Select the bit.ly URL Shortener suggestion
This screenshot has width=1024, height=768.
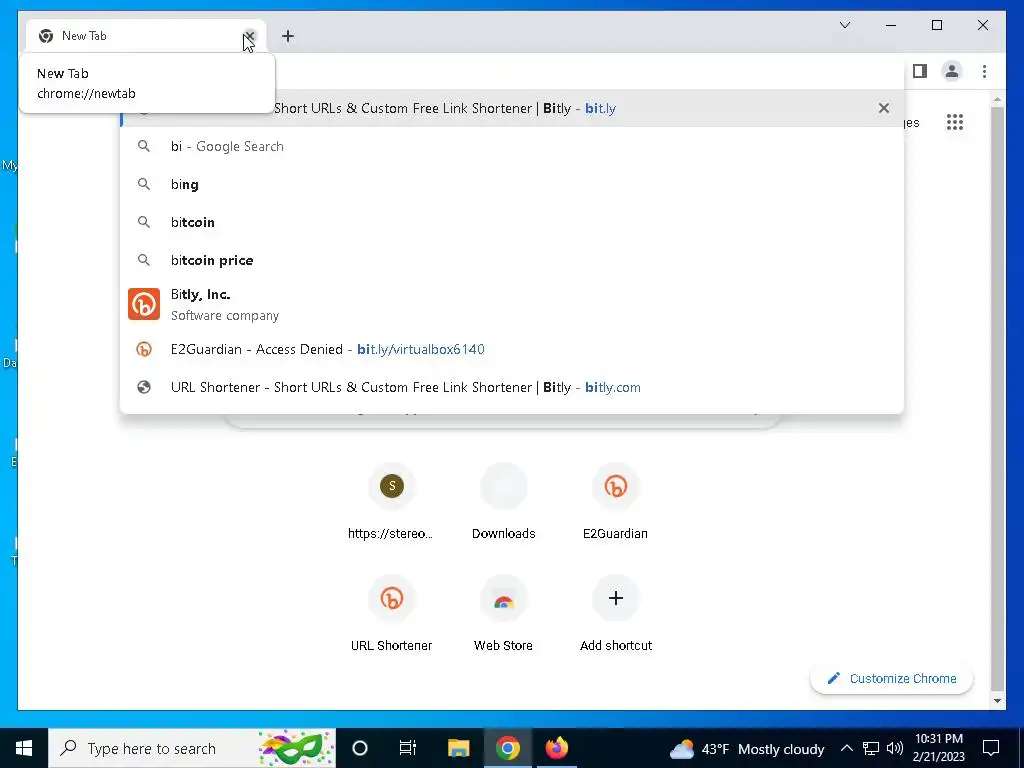pyautogui.click(x=512, y=108)
